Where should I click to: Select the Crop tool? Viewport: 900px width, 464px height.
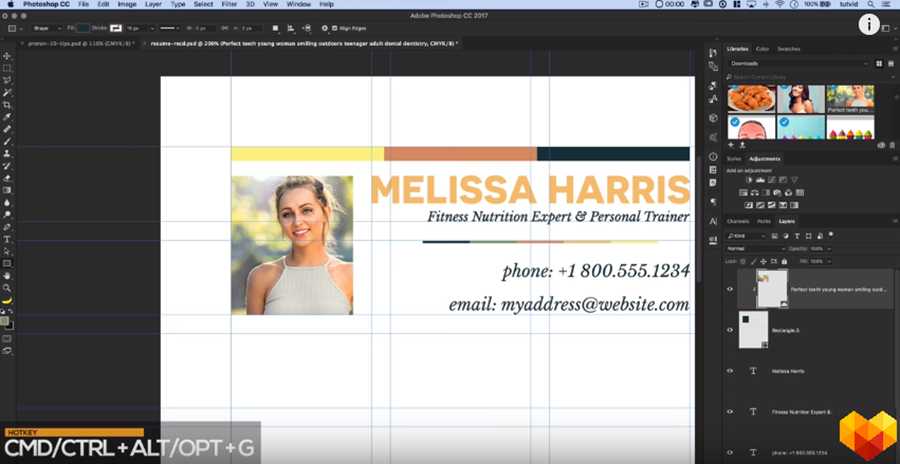(7, 105)
